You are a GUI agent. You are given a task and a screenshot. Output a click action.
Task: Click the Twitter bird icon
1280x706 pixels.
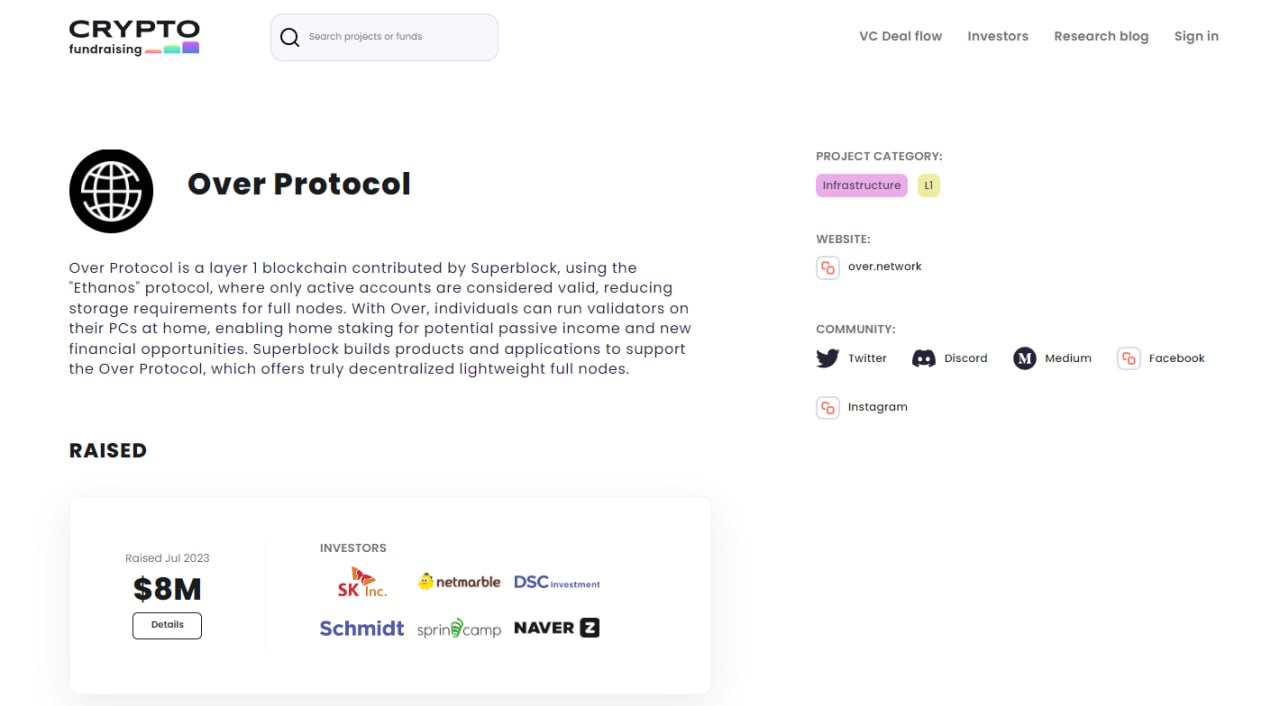[827, 358]
